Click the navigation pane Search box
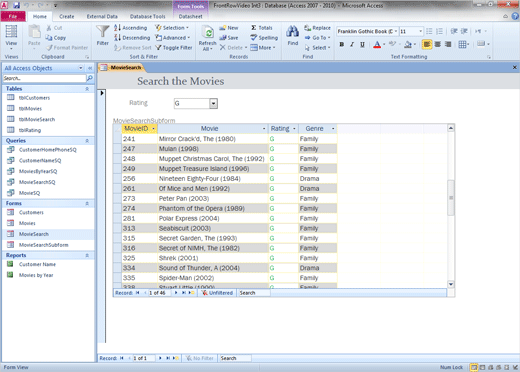 pyautogui.click(x=44, y=78)
